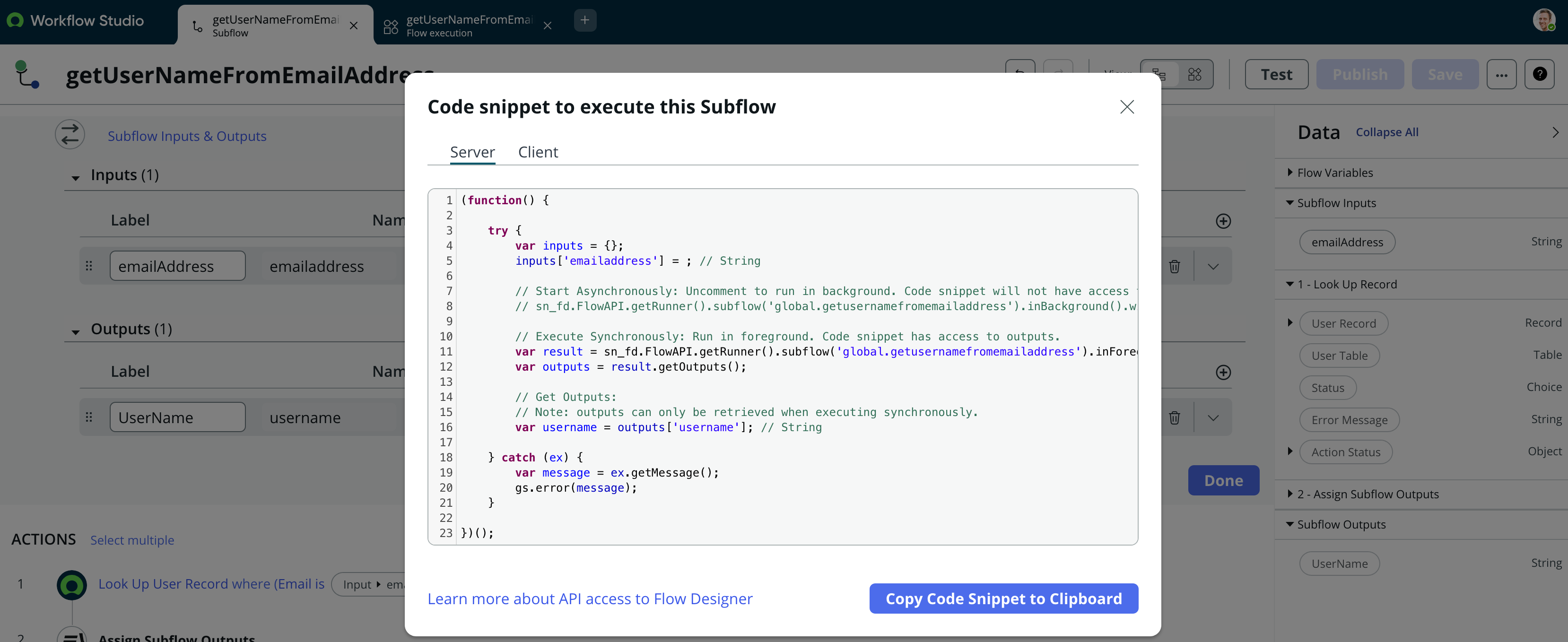Image resolution: width=1568 pixels, height=642 pixels.
Task: Click the UserName label input field
Action: [177, 418]
